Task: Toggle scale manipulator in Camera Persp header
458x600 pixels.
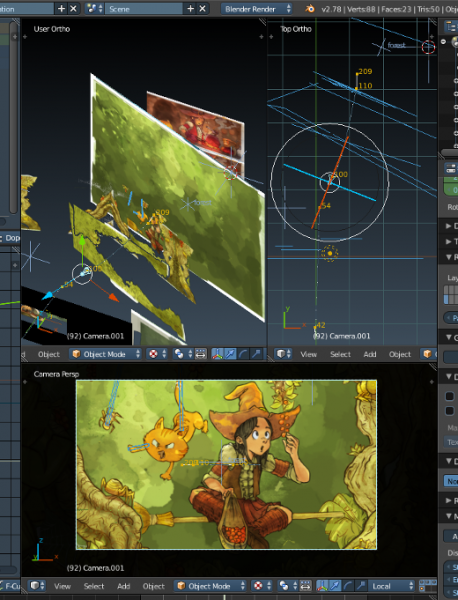Action: pyautogui.click(x=360, y=586)
